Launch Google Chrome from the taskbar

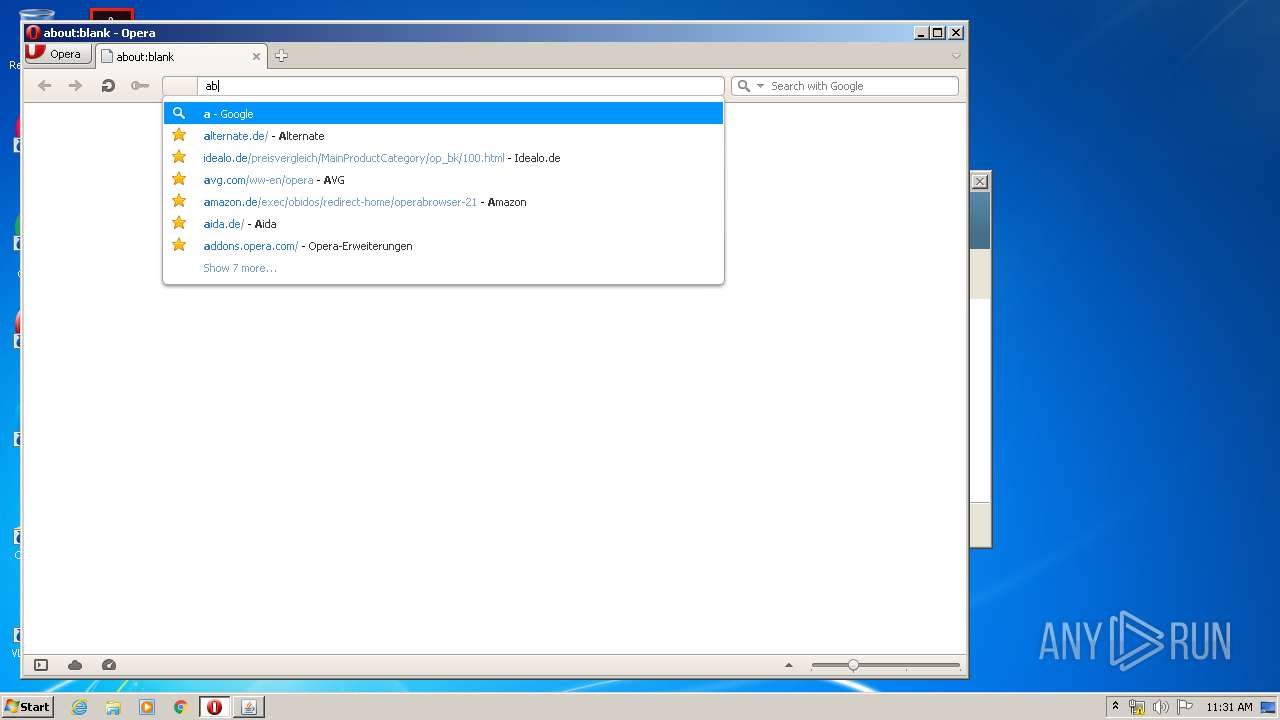click(x=181, y=707)
